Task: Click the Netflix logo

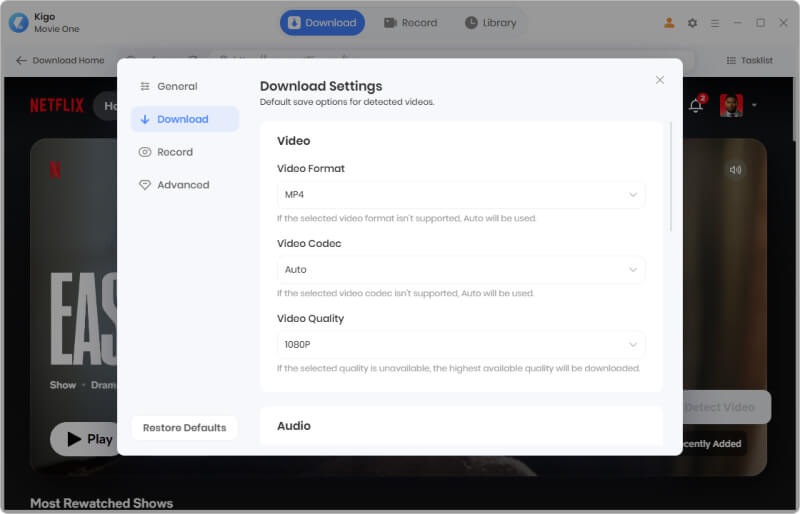Action: [57, 105]
